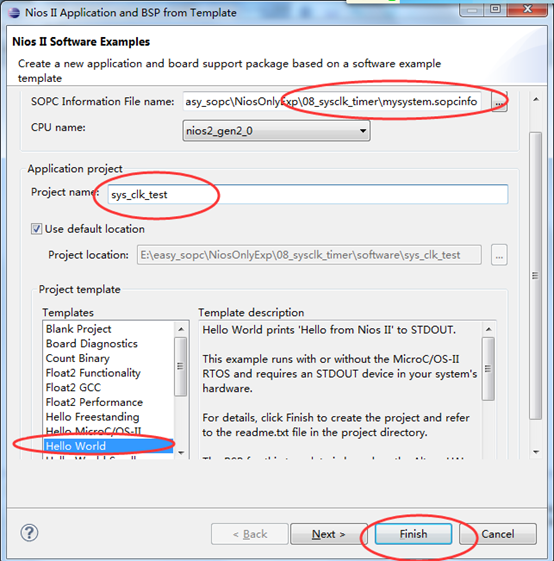The height and width of the screenshot is (561, 554).
Task: Open the CPU name dropdown
Action: pyautogui.click(x=276, y=131)
